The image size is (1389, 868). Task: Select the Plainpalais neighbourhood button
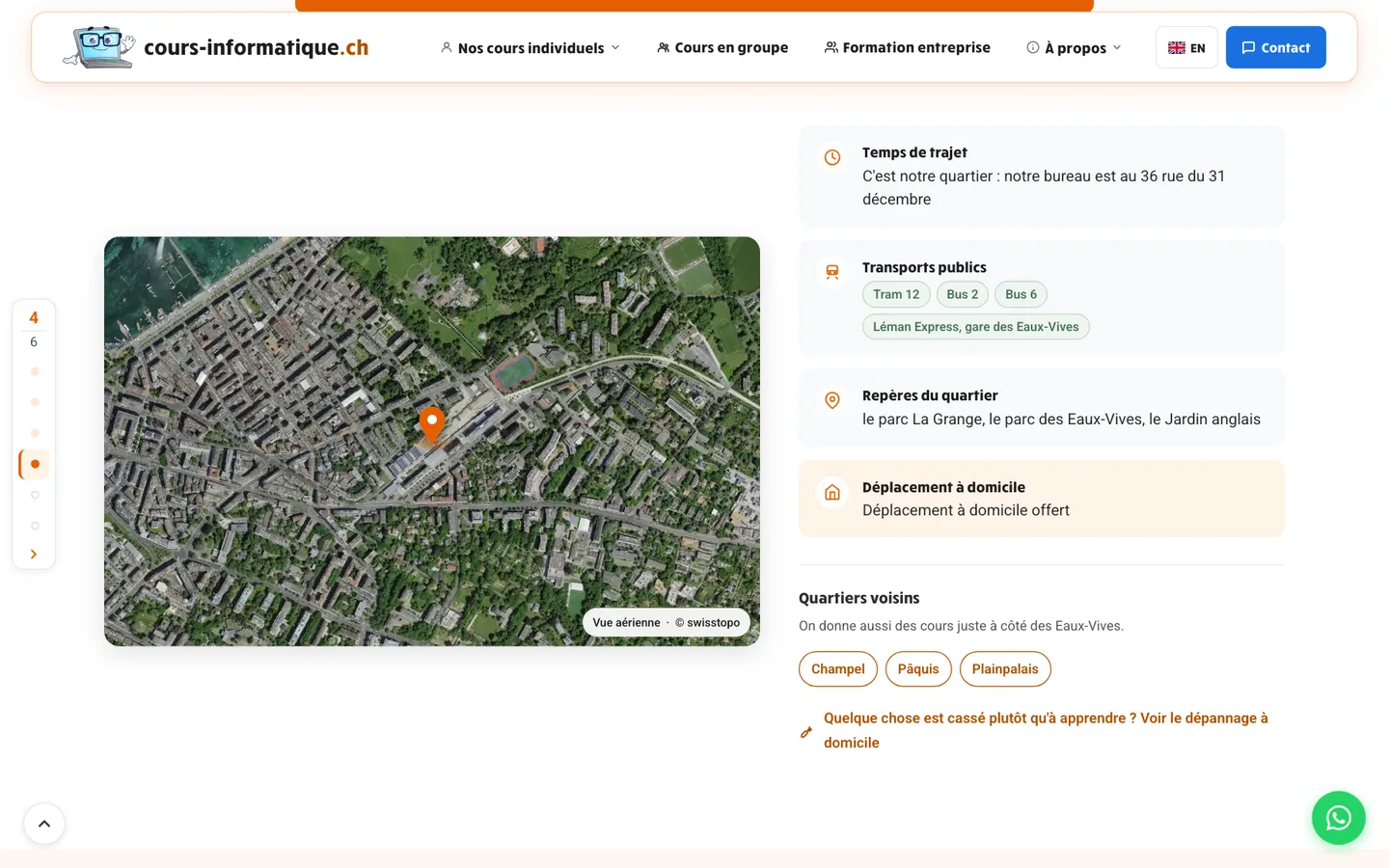point(1005,669)
